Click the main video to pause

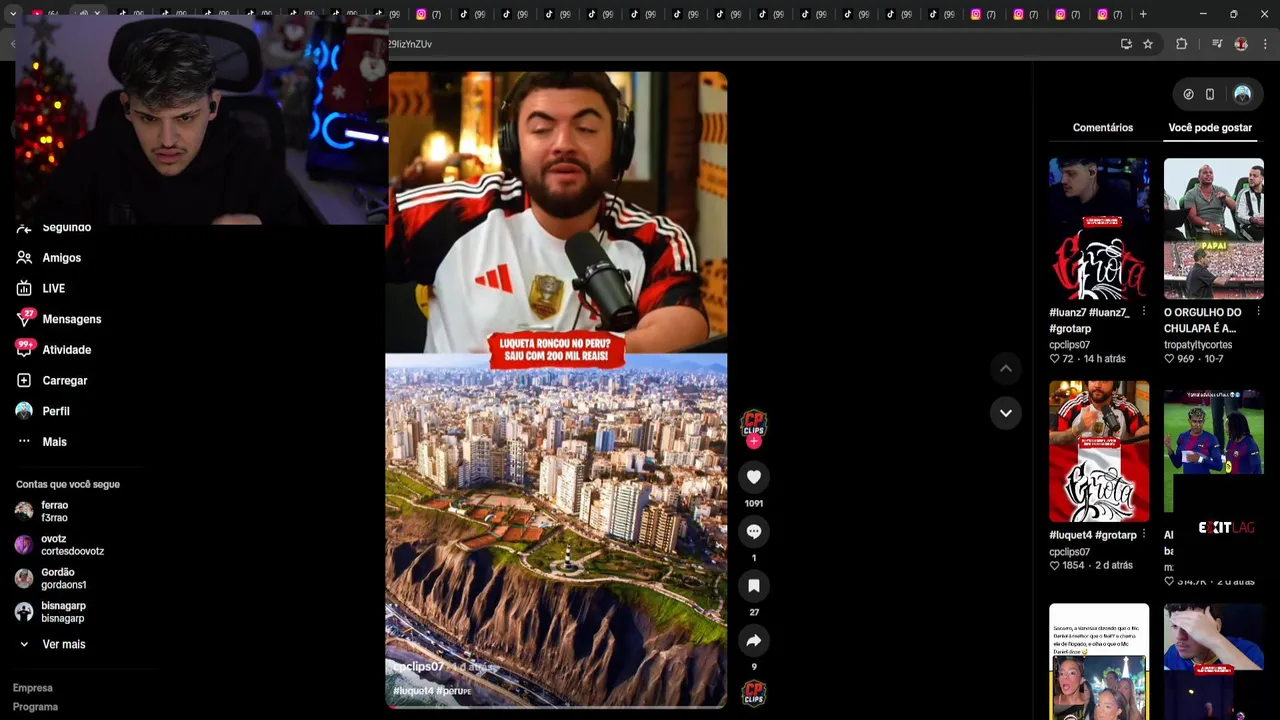point(556,390)
